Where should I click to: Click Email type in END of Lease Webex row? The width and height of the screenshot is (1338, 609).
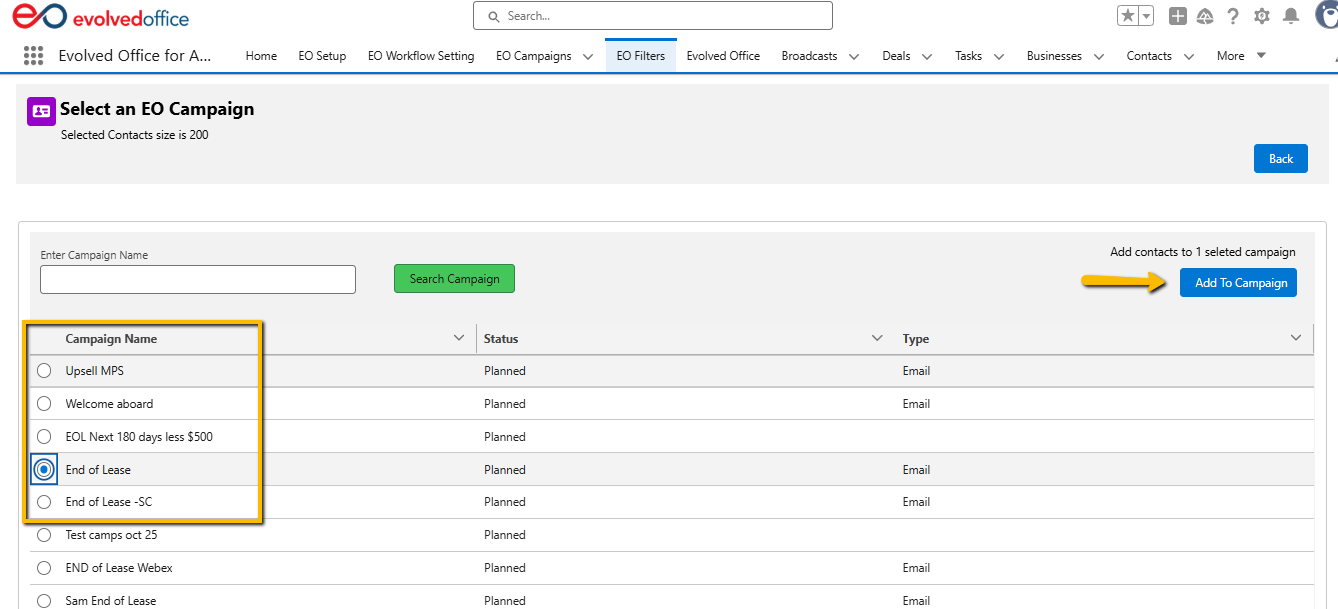click(x=917, y=568)
